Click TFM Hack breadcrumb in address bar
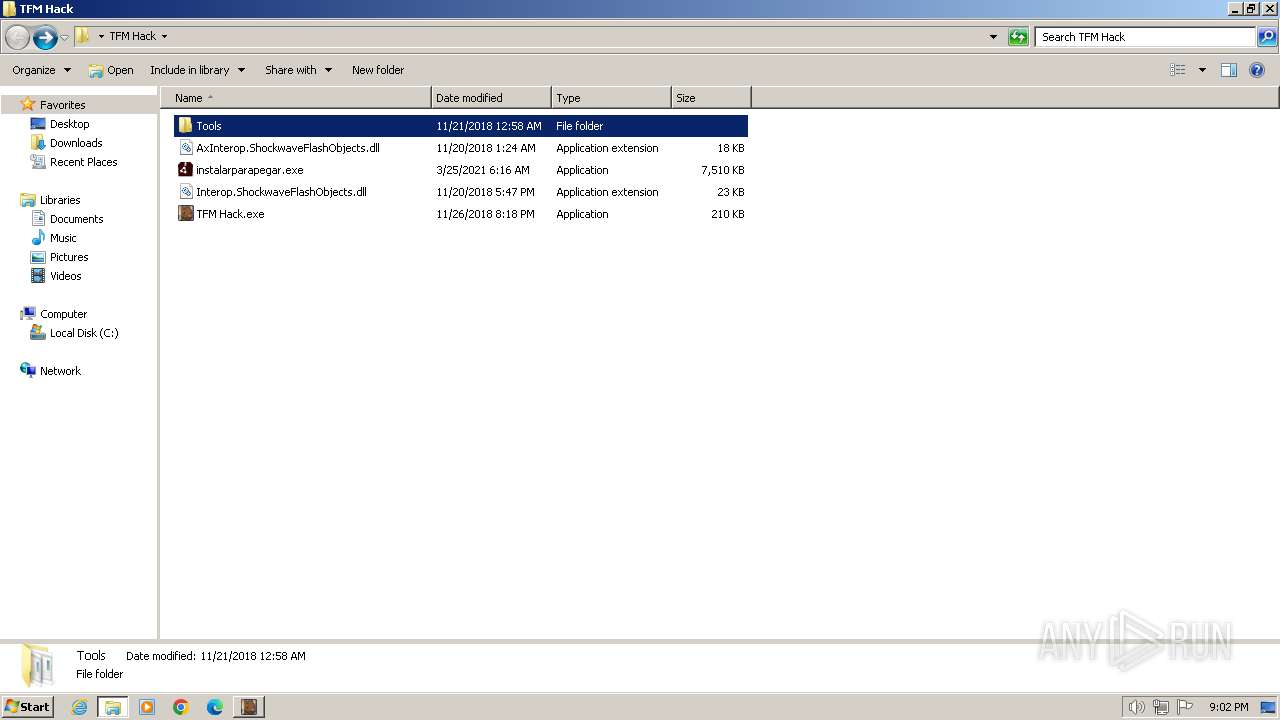Image resolution: width=1280 pixels, height=720 pixels. 132,36
